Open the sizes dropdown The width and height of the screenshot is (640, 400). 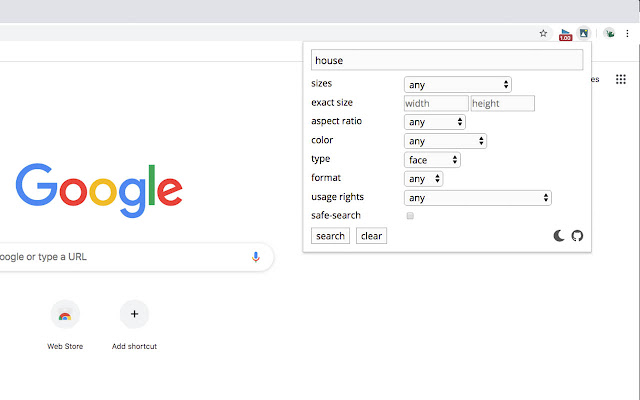(x=458, y=84)
